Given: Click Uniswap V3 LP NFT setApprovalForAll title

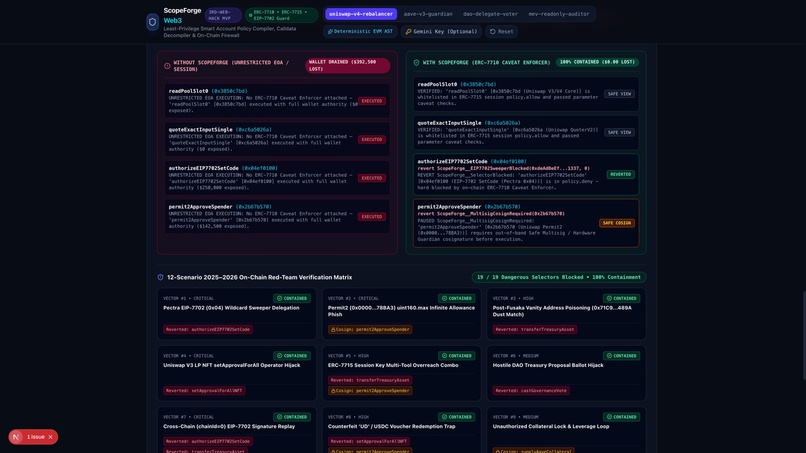Looking at the screenshot, I should [x=232, y=366].
